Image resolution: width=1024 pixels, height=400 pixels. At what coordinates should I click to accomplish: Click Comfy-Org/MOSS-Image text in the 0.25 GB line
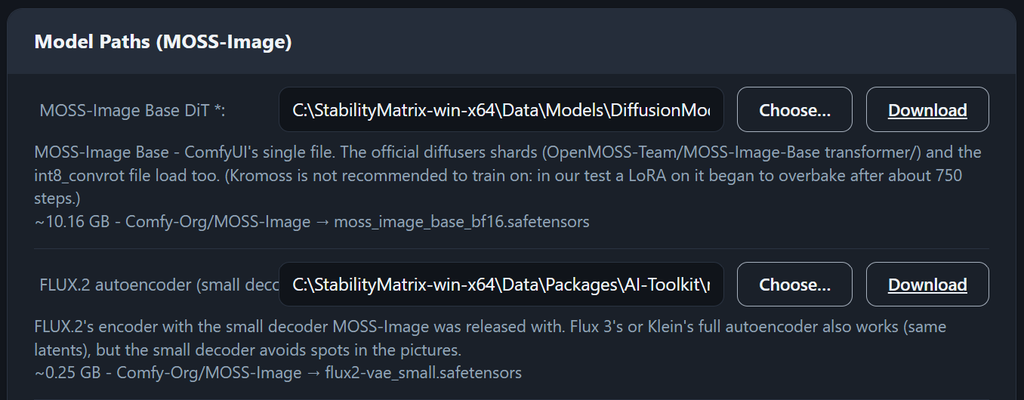click(x=210, y=373)
